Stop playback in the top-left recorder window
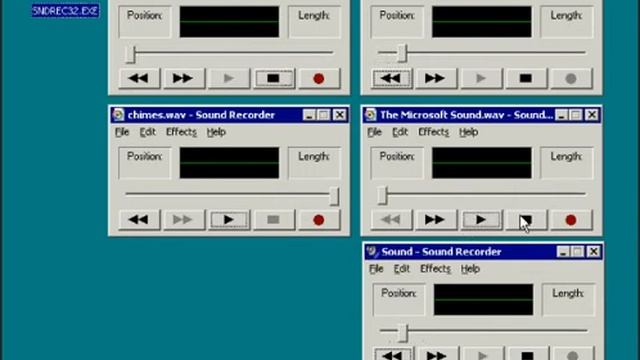Image resolution: width=640 pixels, height=360 pixels. [274, 78]
